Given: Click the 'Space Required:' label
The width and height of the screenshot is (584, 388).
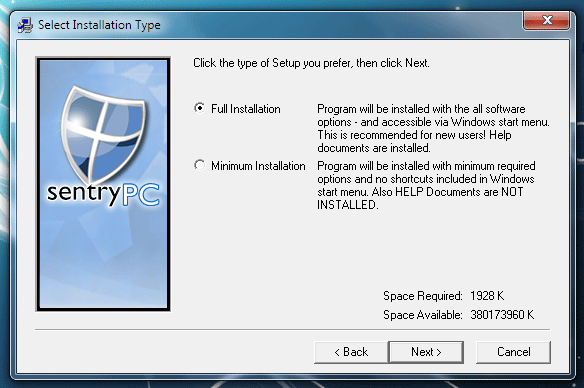Looking at the screenshot, I should pyautogui.click(x=423, y=296).
